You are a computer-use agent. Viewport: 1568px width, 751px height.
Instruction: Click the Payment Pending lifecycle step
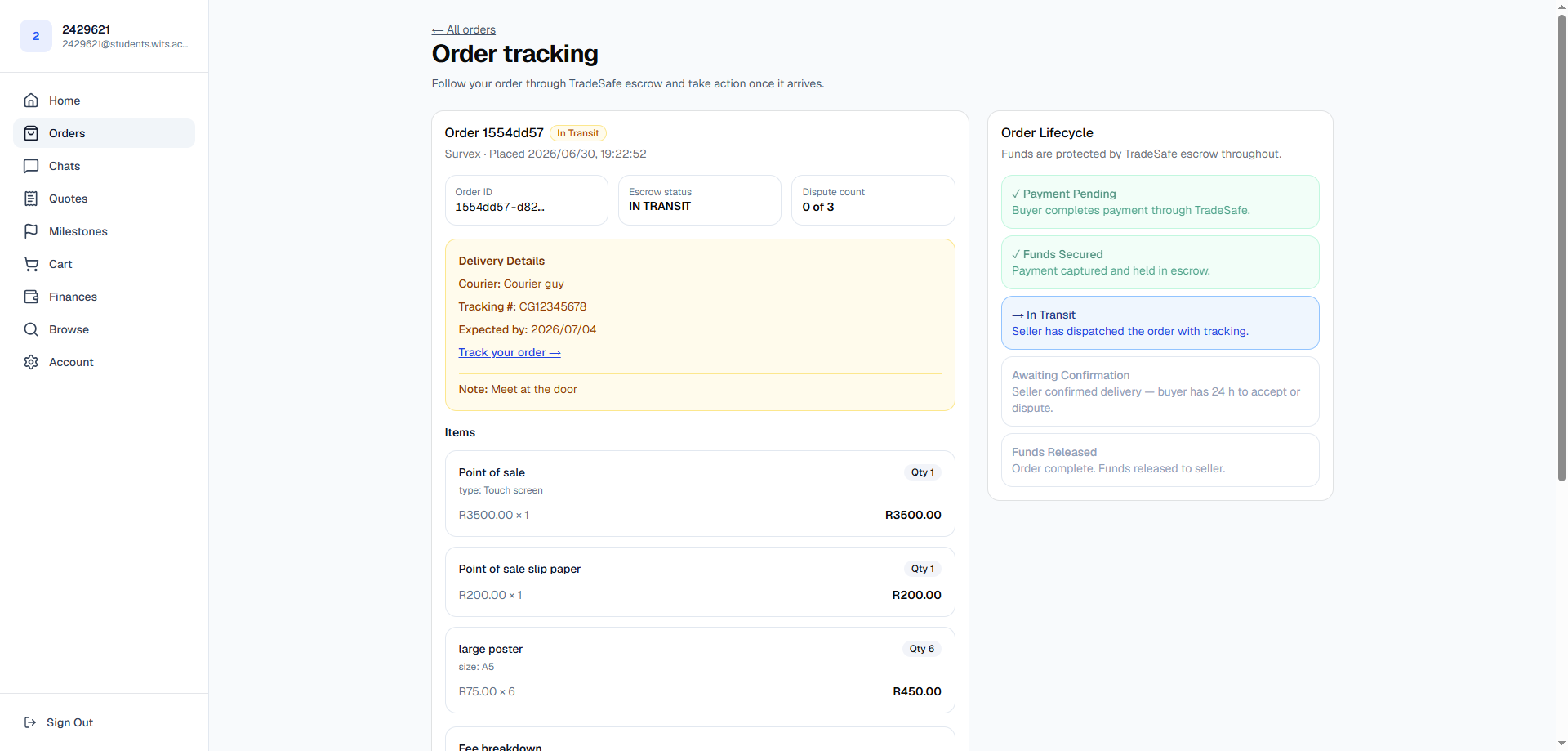(1160, 202)
